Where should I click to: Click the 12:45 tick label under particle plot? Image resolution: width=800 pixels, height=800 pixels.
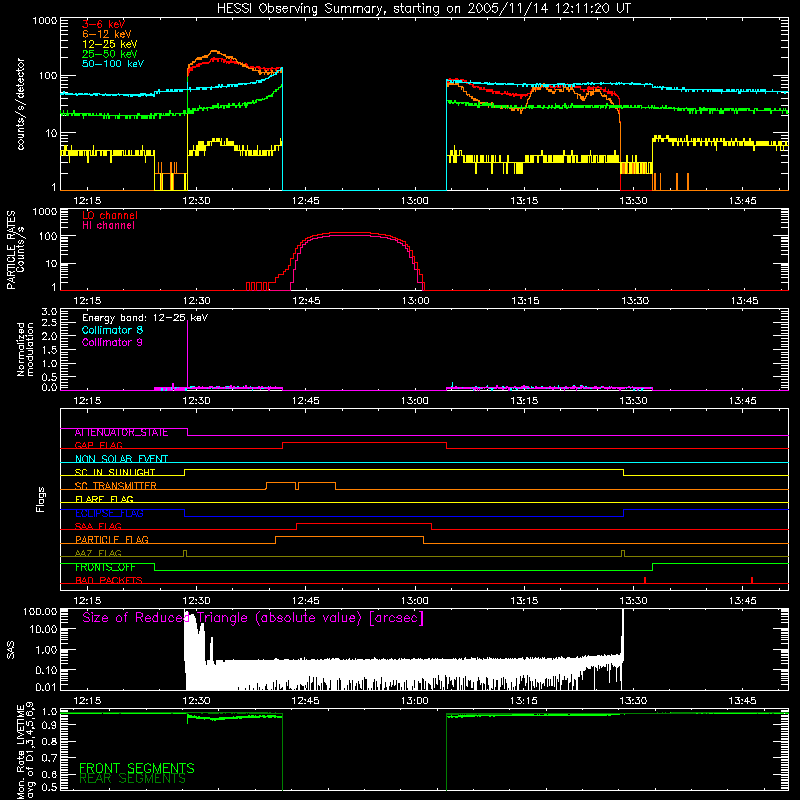click(x=306, y=301)
